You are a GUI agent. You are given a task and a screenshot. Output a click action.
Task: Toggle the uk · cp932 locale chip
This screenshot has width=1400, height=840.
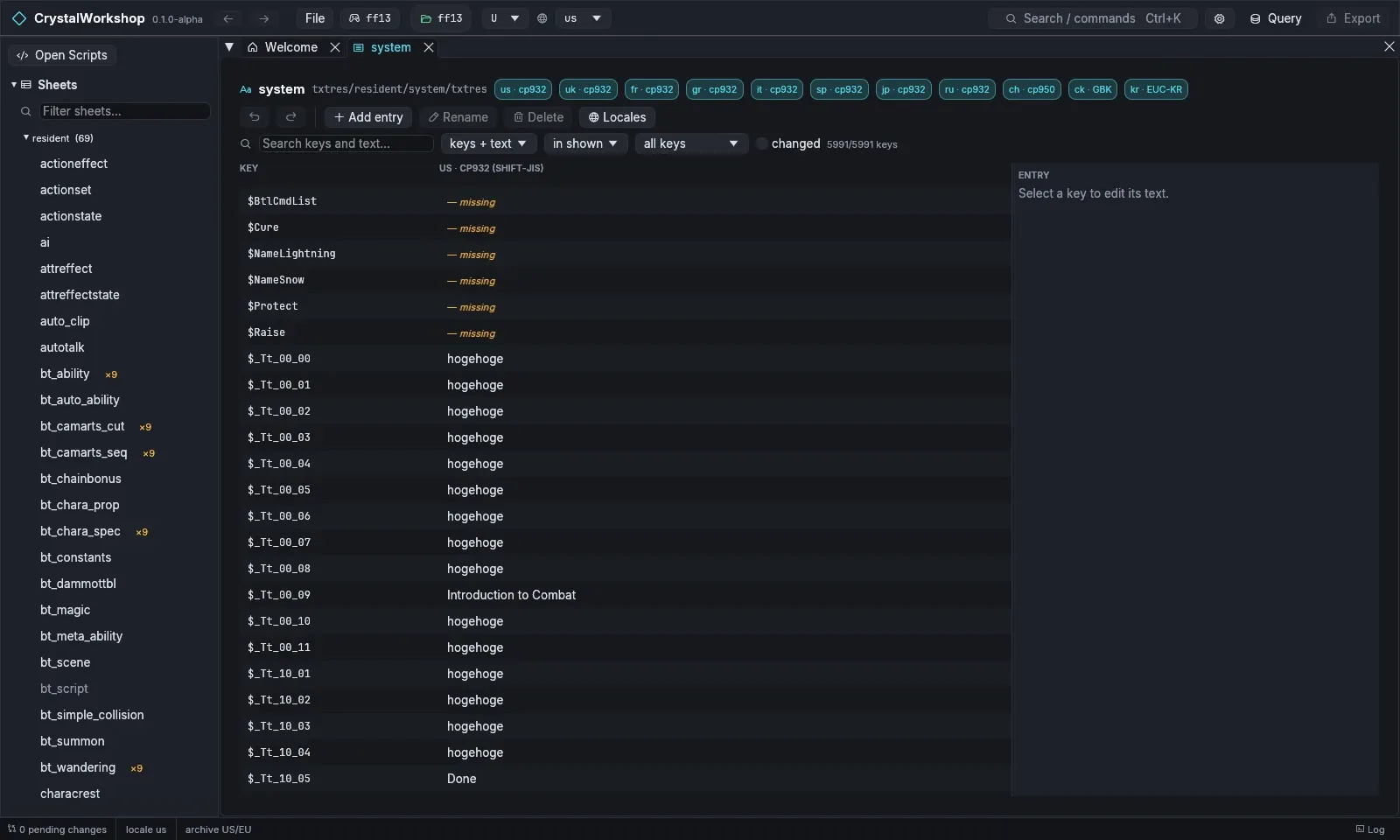click(588, 89)
